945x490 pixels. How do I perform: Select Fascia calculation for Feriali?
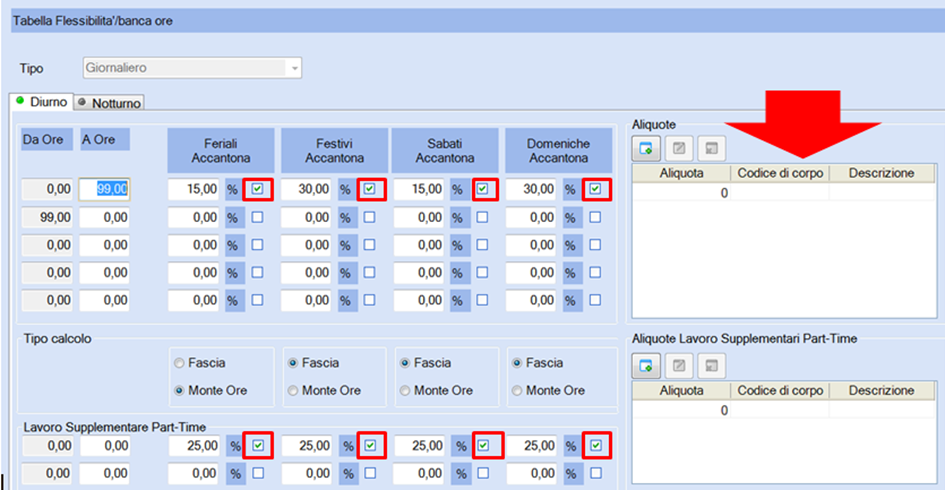(x=199, y=363)
